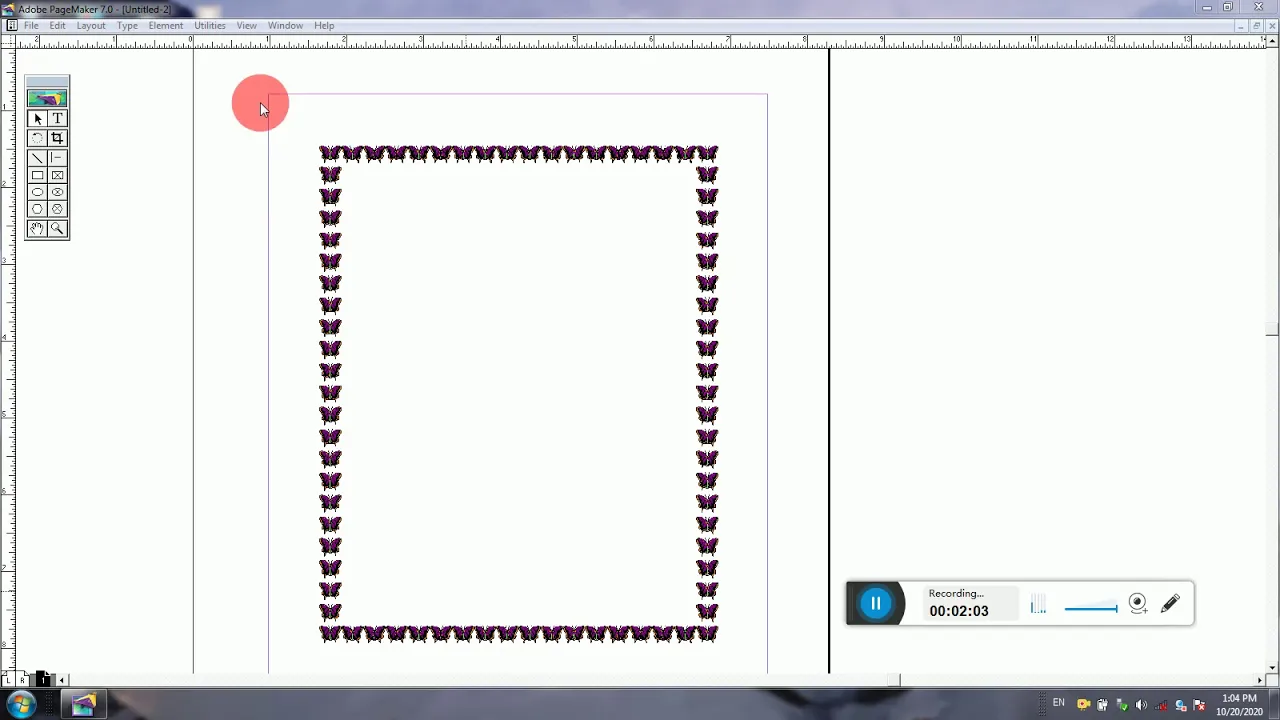The width and height of the screenshot is (1280, 720).
Task: Select the diagonal Line tool
Action: [38, 157]
